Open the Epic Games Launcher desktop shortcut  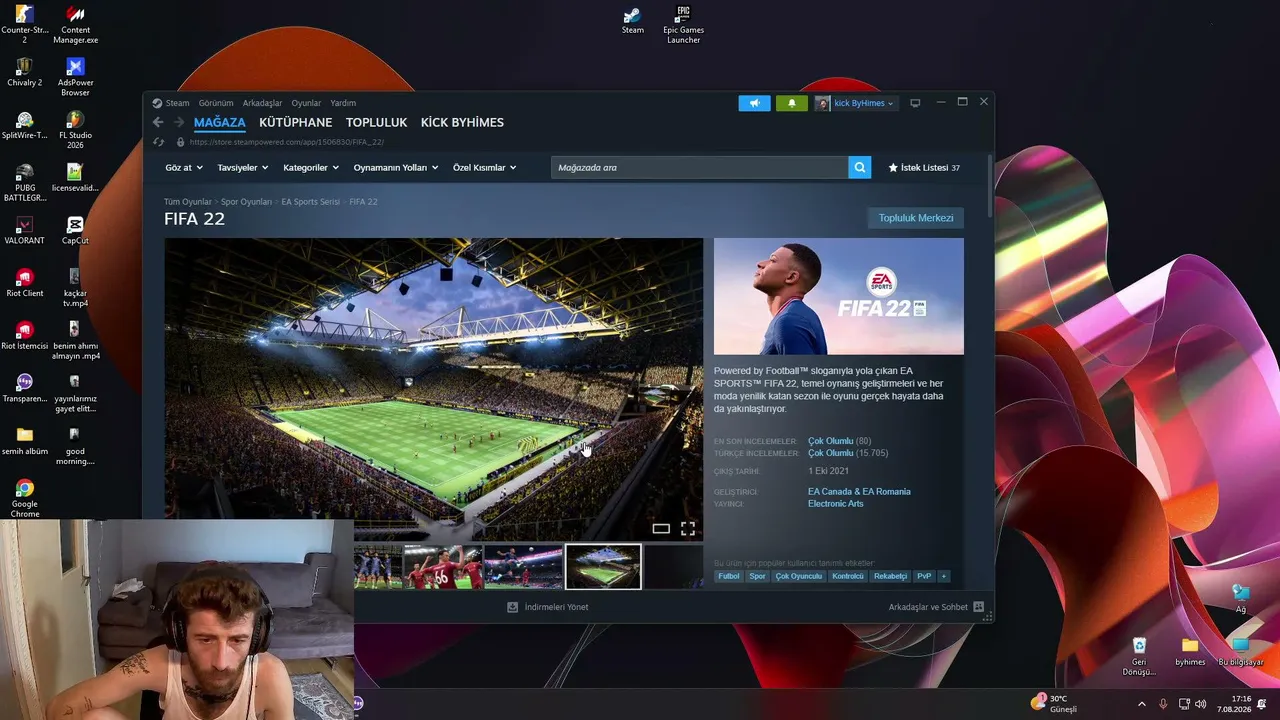(x=684, y=24)
